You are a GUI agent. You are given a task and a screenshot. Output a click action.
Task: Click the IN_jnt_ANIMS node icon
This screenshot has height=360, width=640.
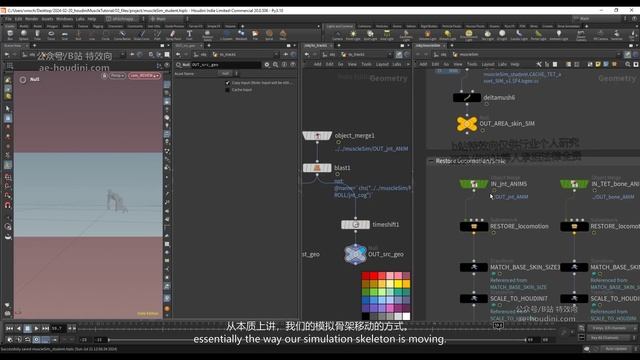(x=473, y=184)
